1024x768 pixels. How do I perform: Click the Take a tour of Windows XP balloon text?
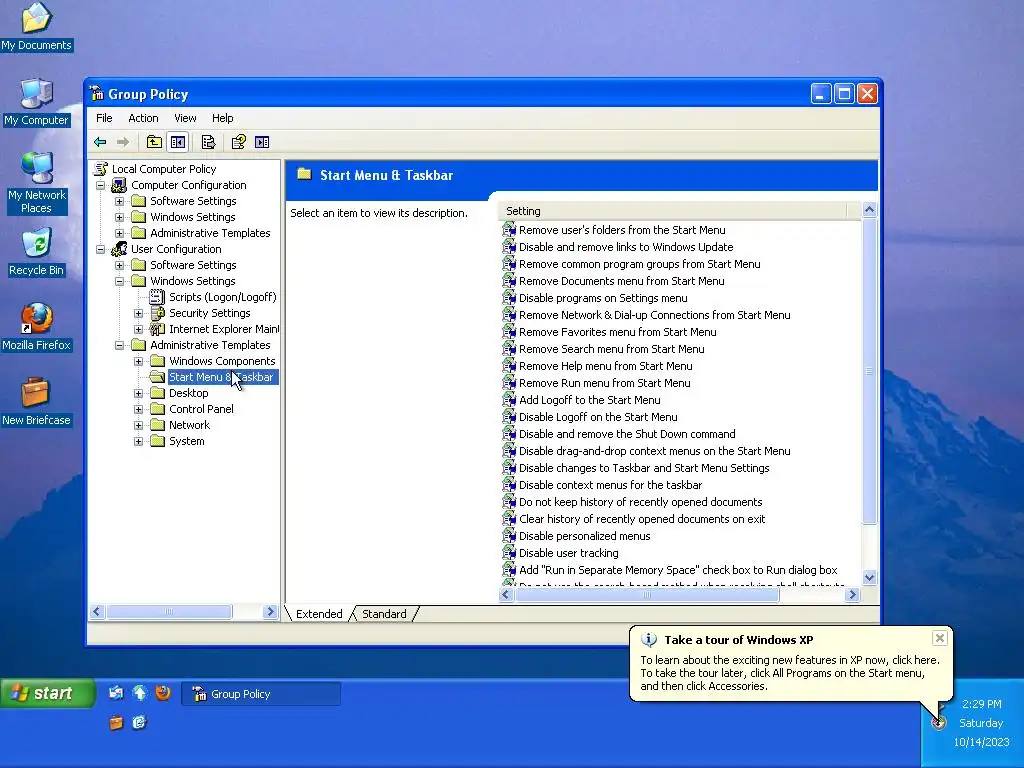(x=739, y=640)
